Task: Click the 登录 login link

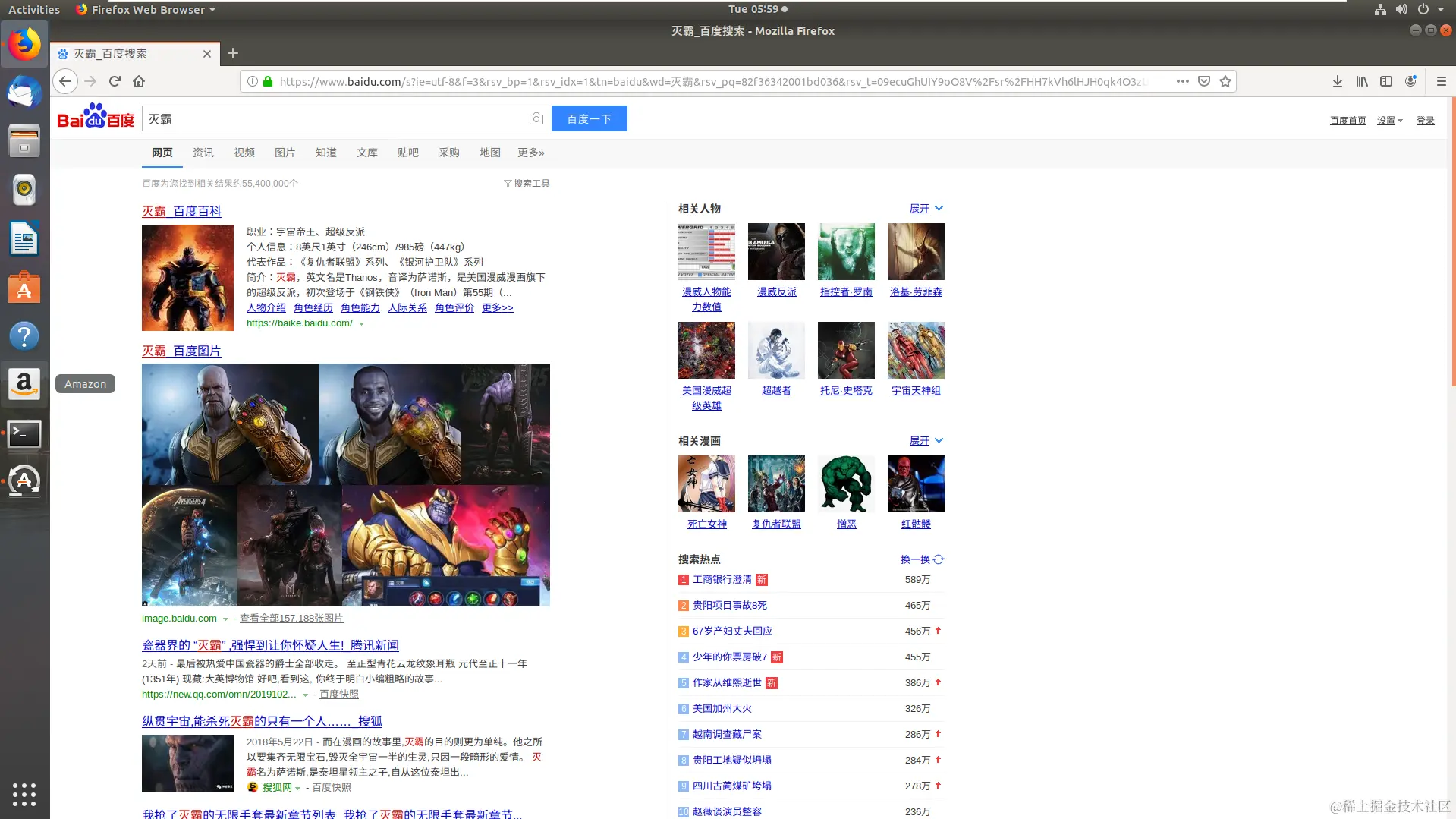Action: 1426,121
